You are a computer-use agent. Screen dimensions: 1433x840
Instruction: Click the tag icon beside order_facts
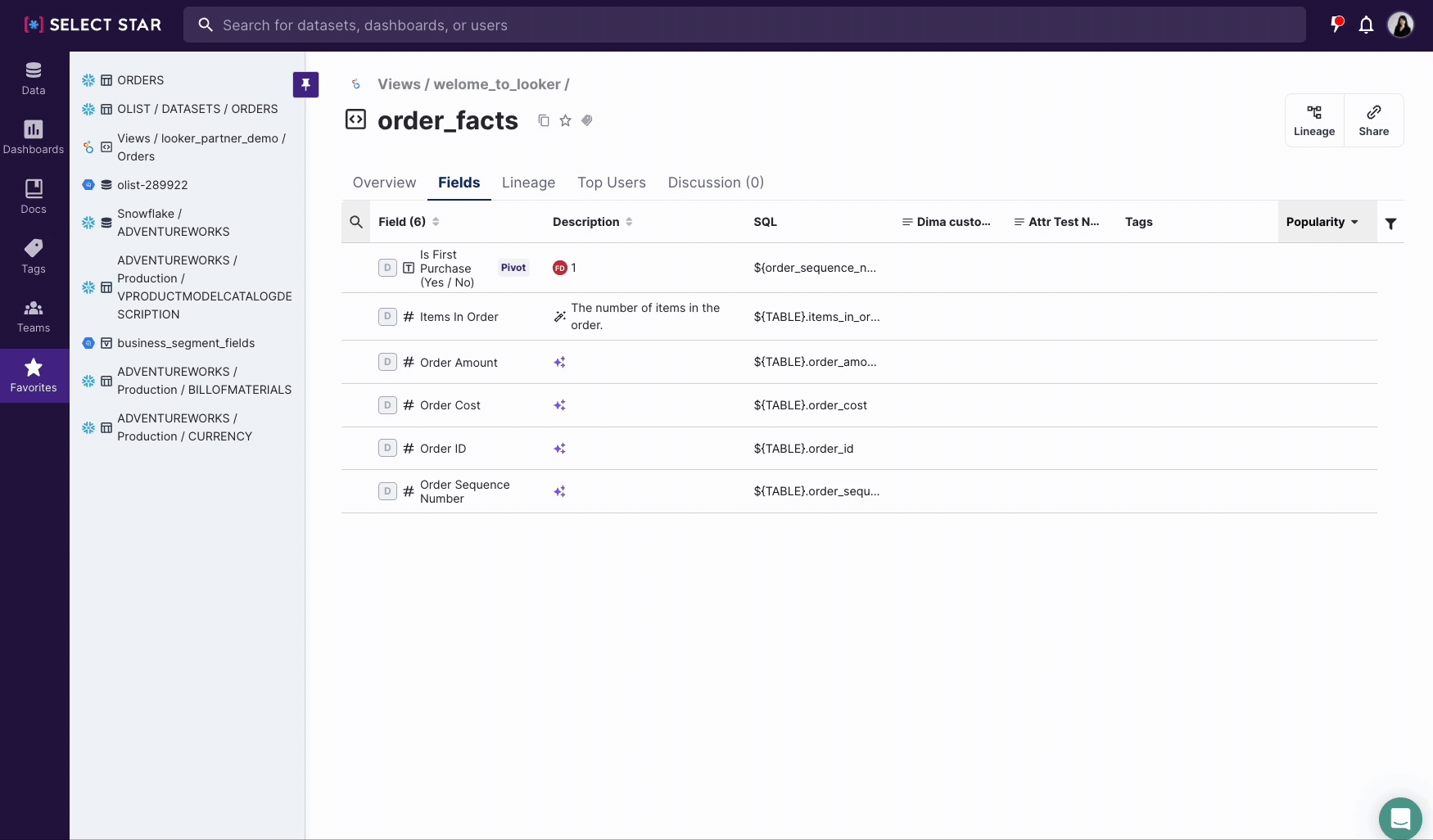pyautogui.click(x=587, y=121)
